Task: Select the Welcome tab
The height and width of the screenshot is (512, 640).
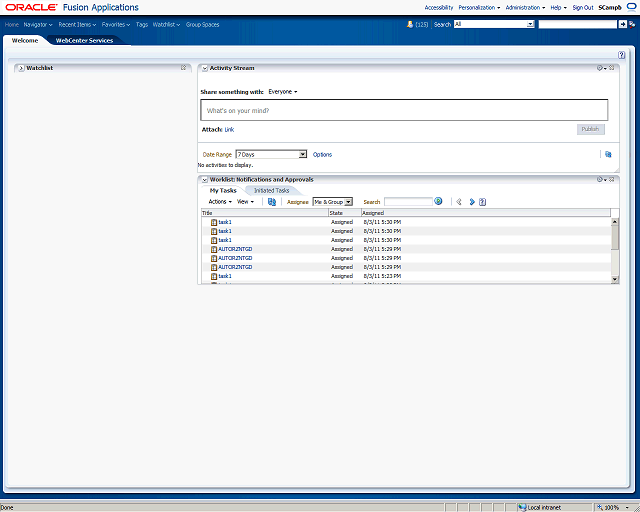Action: [x=25, y=40]
